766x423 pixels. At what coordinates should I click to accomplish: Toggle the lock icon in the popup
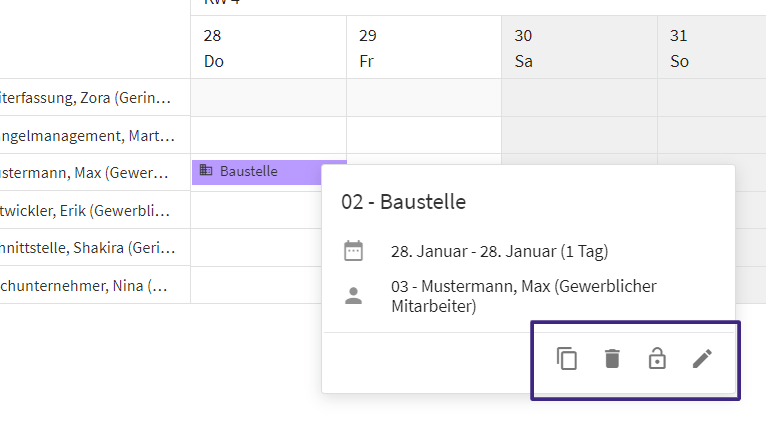(657, 358)
